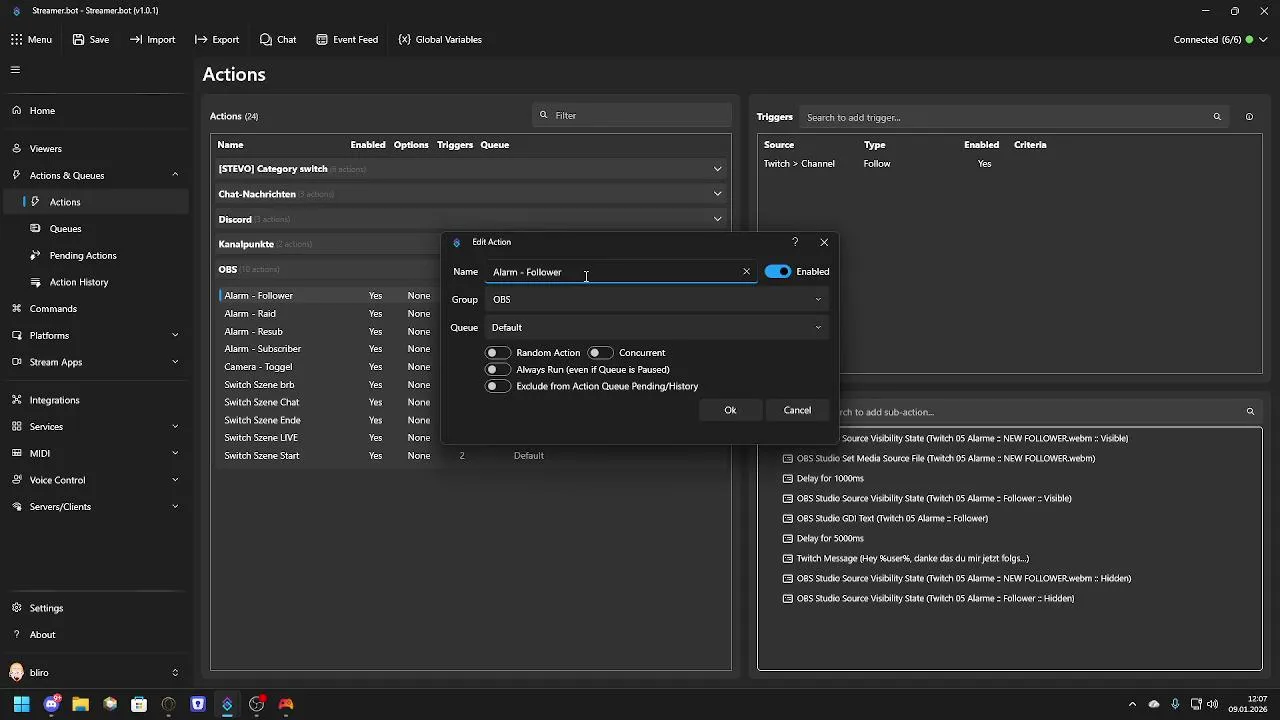Click the triggers panel settings icon
Viewport: 1280px width, 720px height.
(x=1249, y=117)
